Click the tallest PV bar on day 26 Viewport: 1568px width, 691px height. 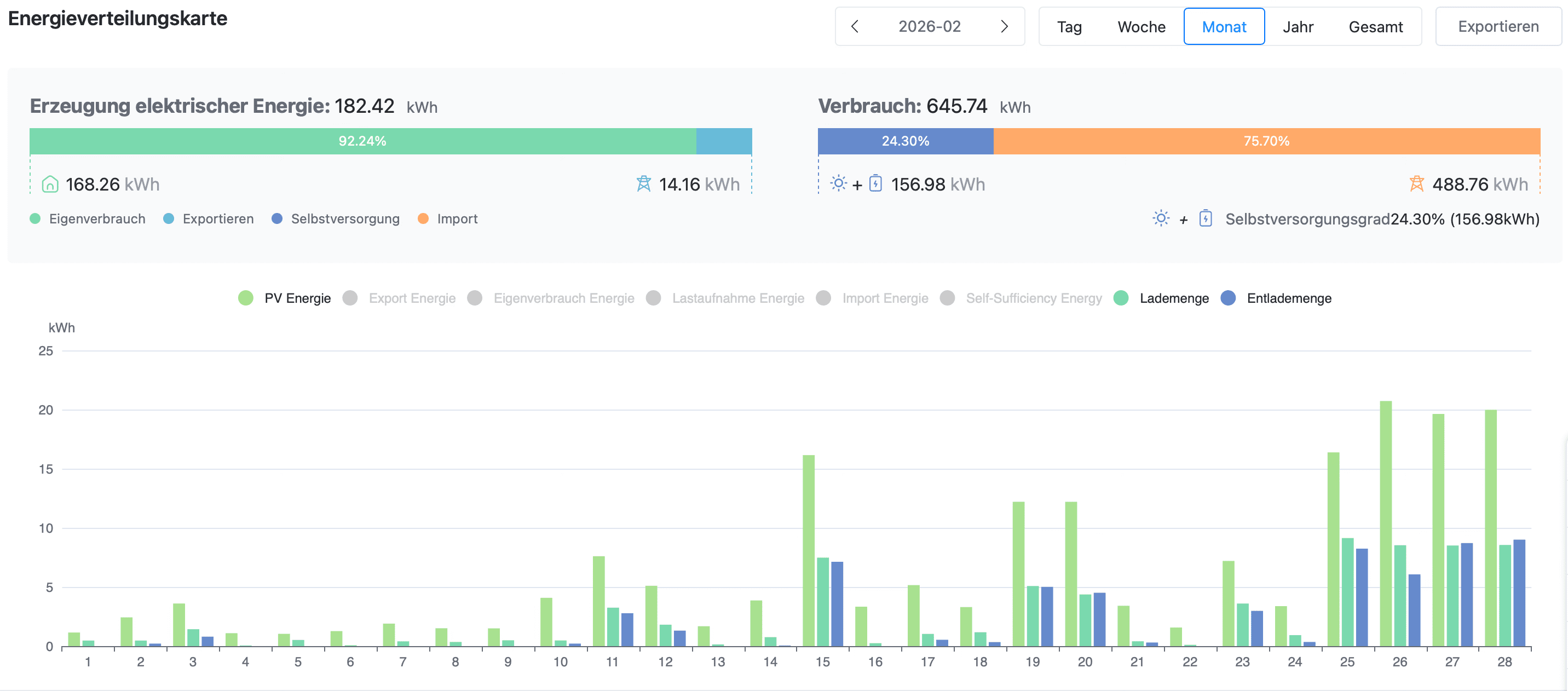click(1385, 523)
